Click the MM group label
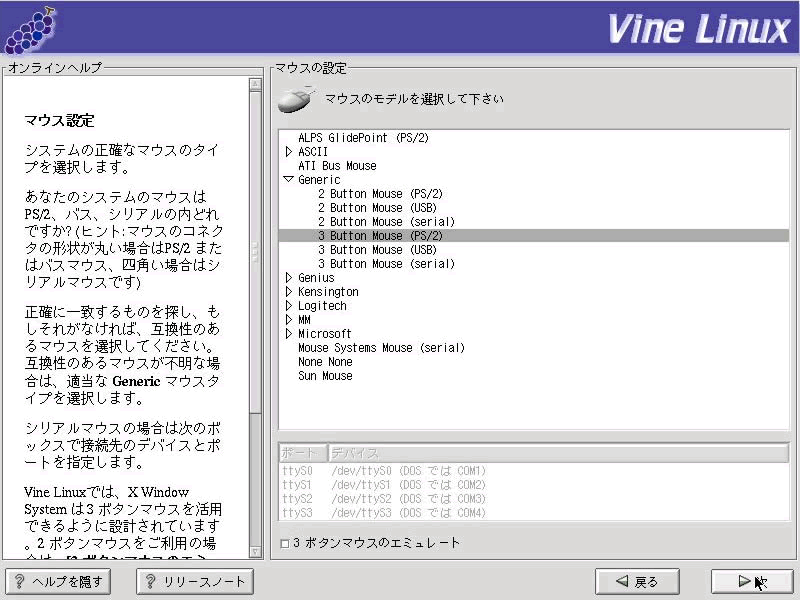Screen dimensions: 800x600 304,320
